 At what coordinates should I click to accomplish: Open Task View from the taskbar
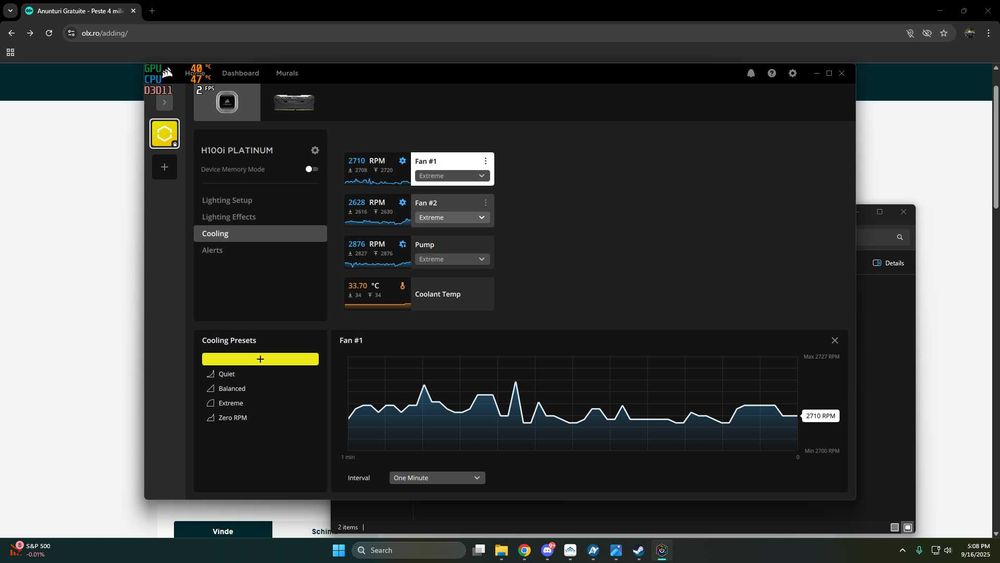pos(479,550)
